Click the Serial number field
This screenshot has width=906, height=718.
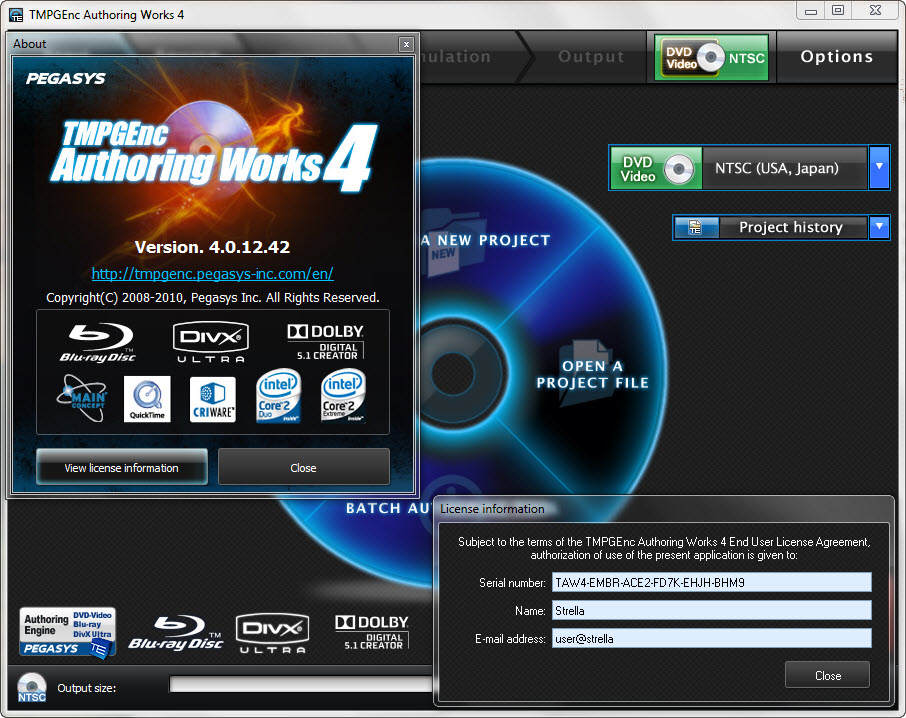(x=712, y=582)
